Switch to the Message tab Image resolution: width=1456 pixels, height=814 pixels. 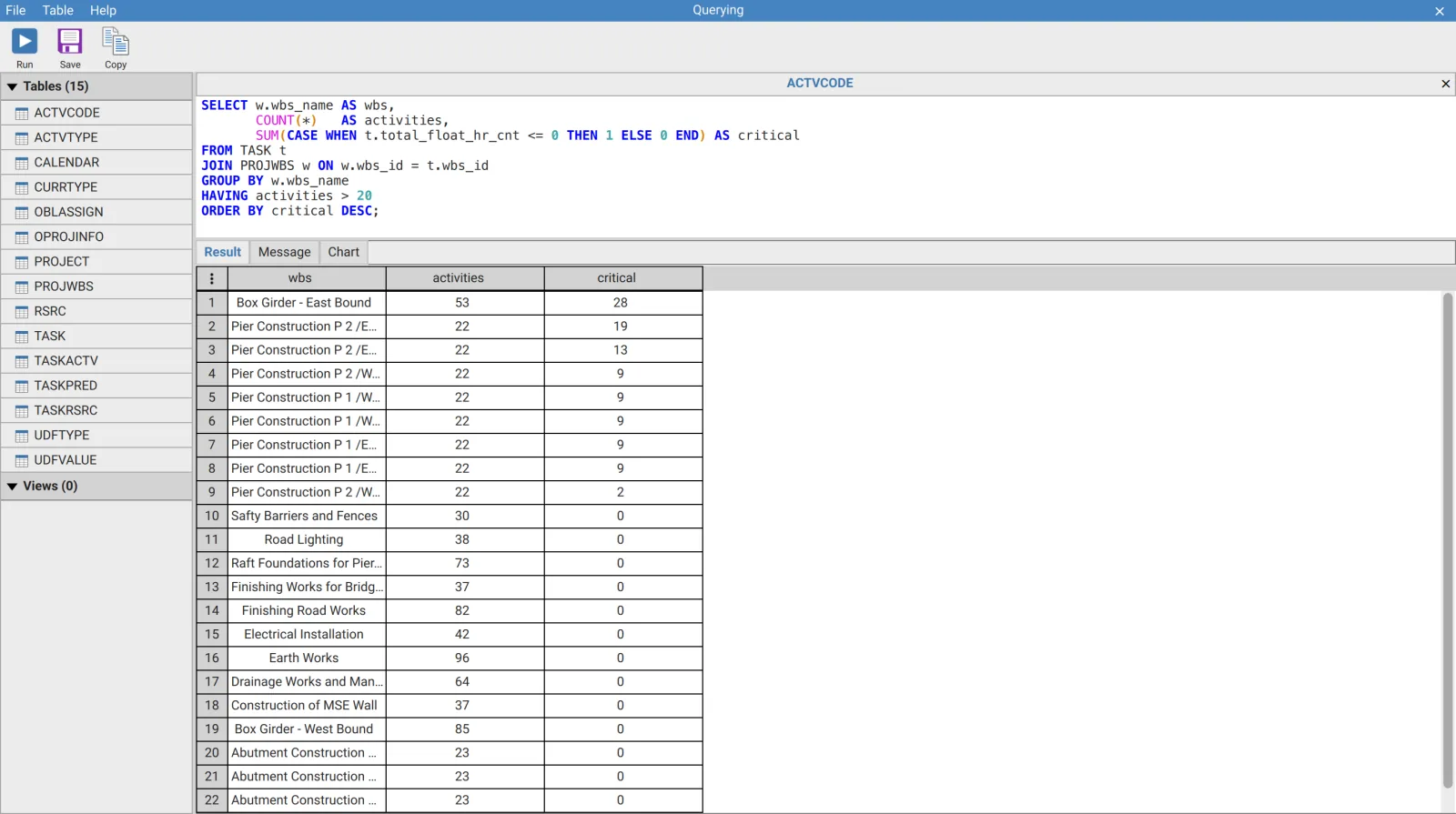[x=285, y=252]
